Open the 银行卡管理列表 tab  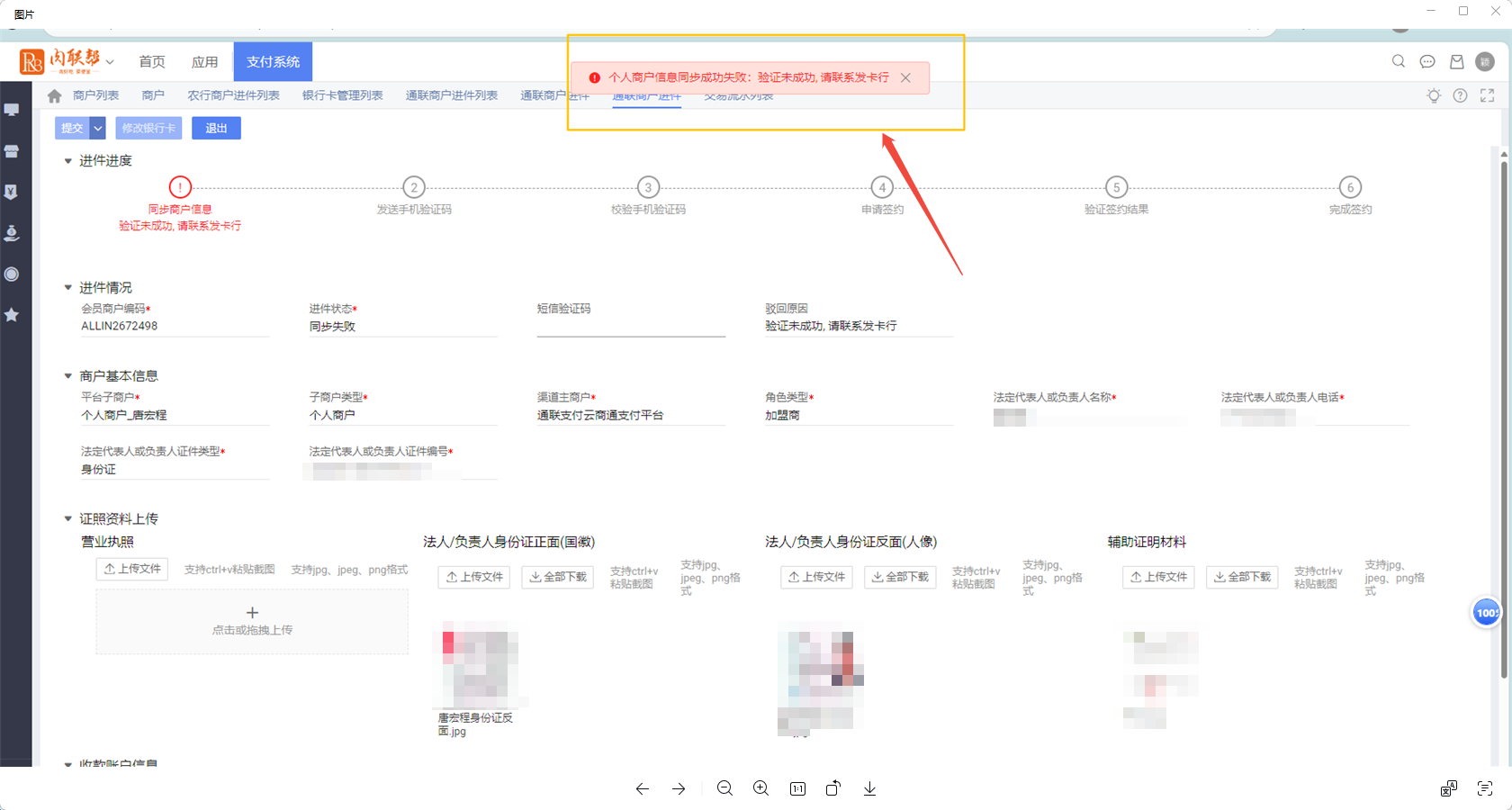tap(342, 95)
